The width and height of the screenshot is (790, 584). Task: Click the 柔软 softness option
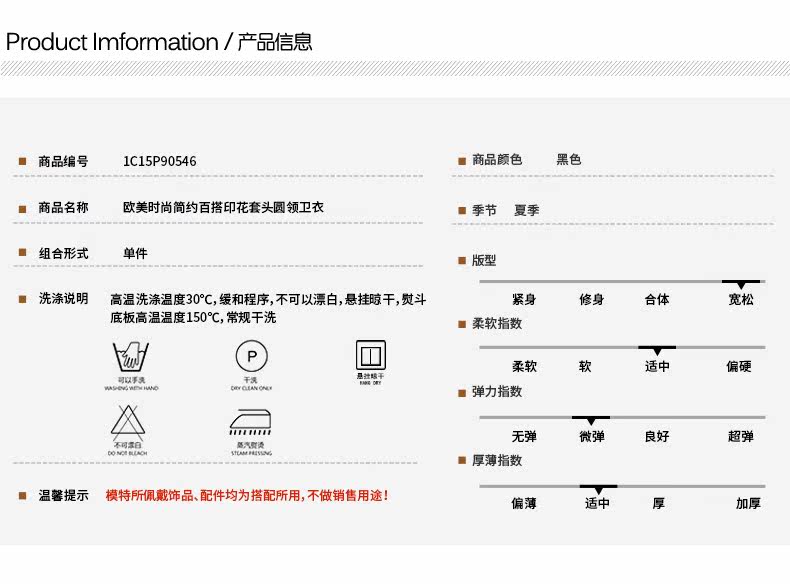click(524, 366)
